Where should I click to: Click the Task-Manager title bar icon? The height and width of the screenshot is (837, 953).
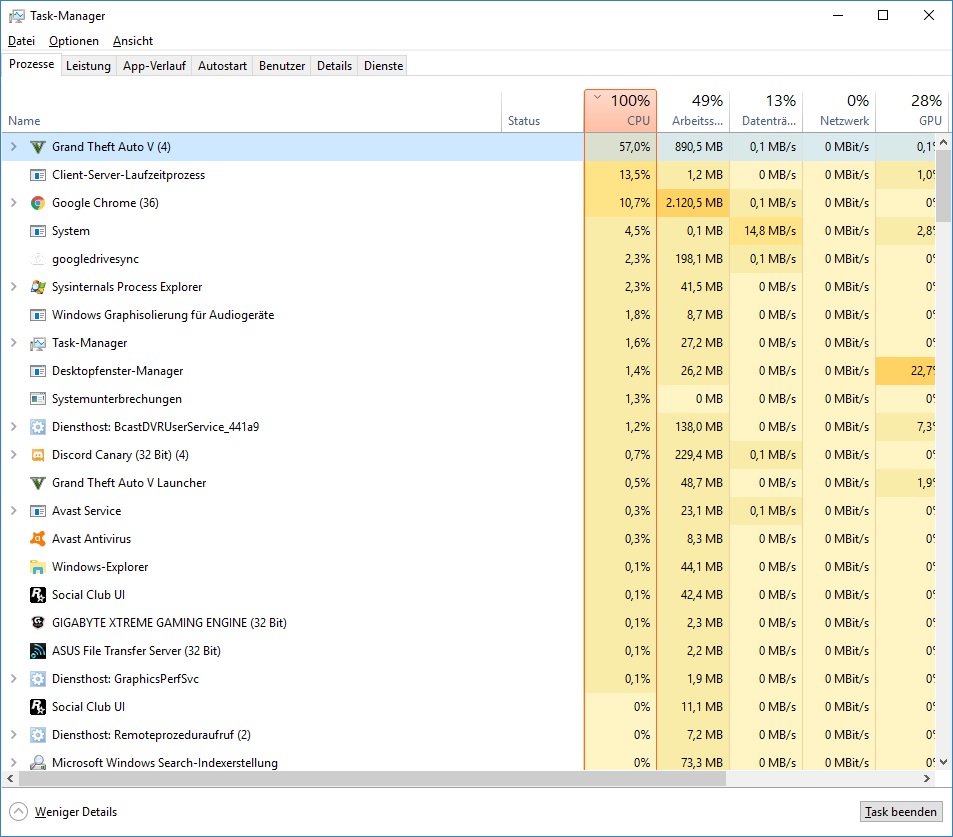[17, 16]
